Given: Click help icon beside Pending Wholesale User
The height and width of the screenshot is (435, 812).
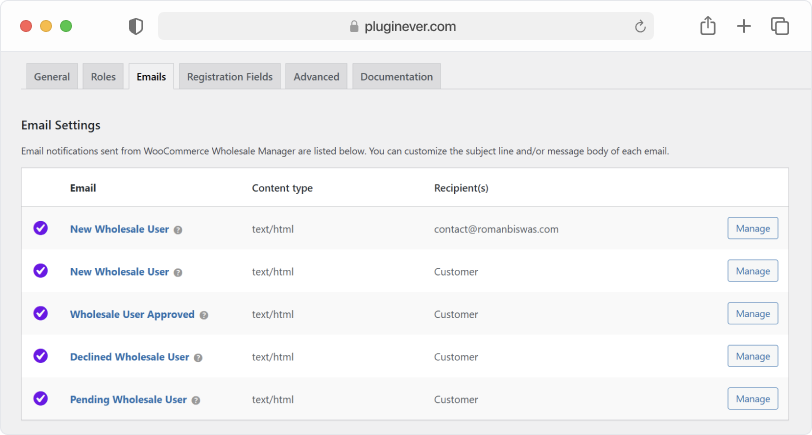Looking at the screenshot, I should coord(196,400).
